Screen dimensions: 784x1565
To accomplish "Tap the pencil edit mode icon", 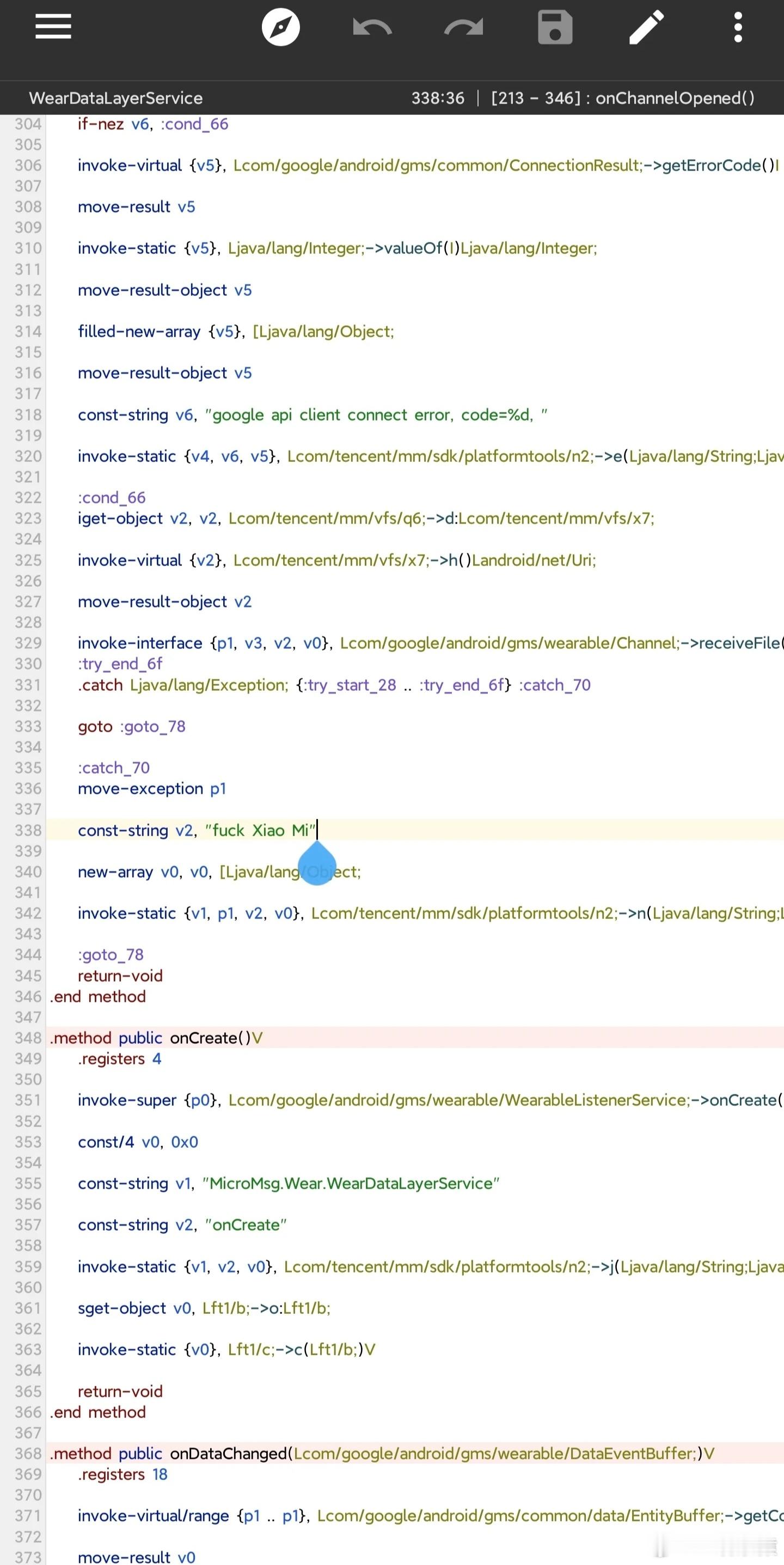I will [x=647, y=27].
